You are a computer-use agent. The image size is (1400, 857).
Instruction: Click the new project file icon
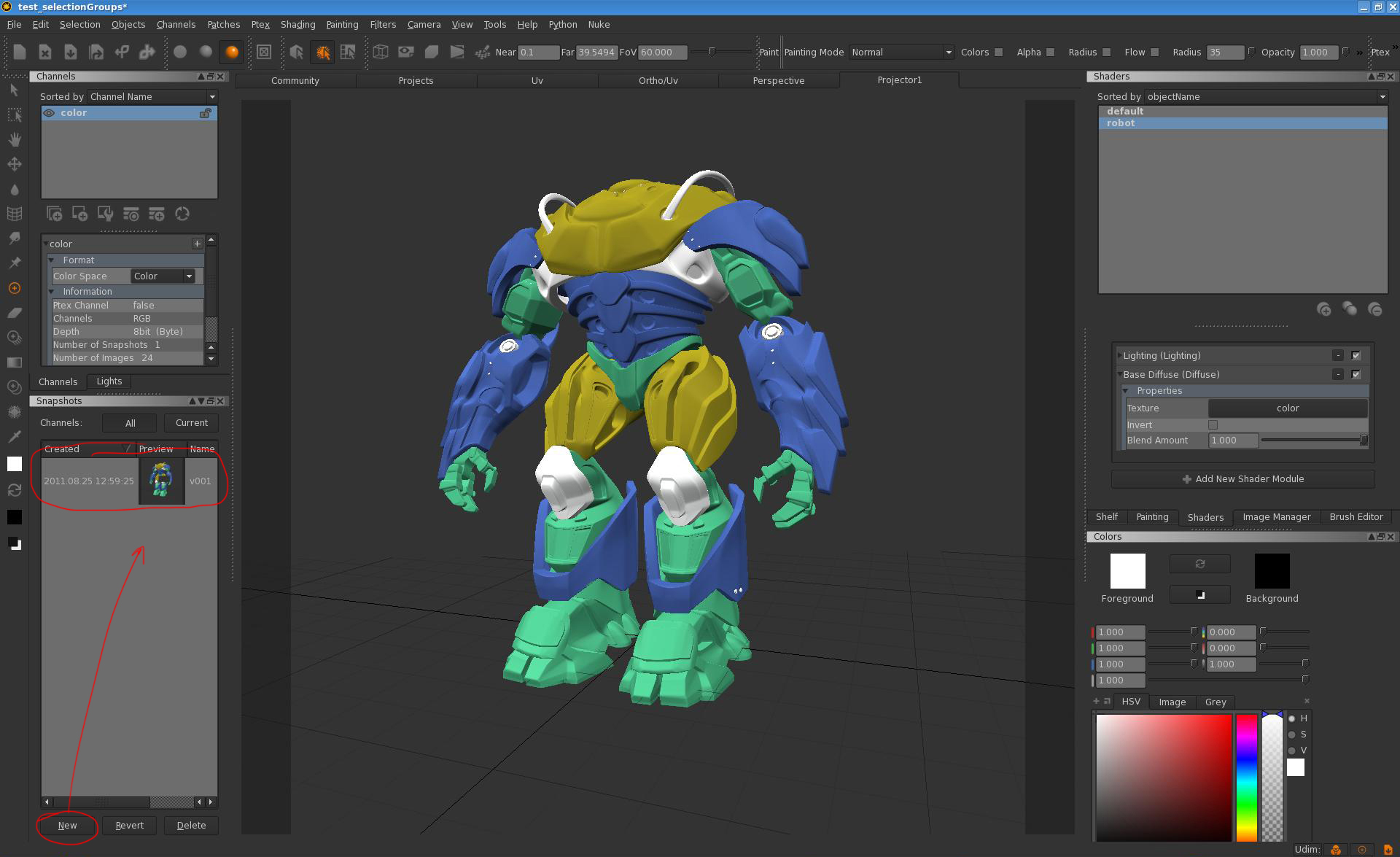pos(20,52)
